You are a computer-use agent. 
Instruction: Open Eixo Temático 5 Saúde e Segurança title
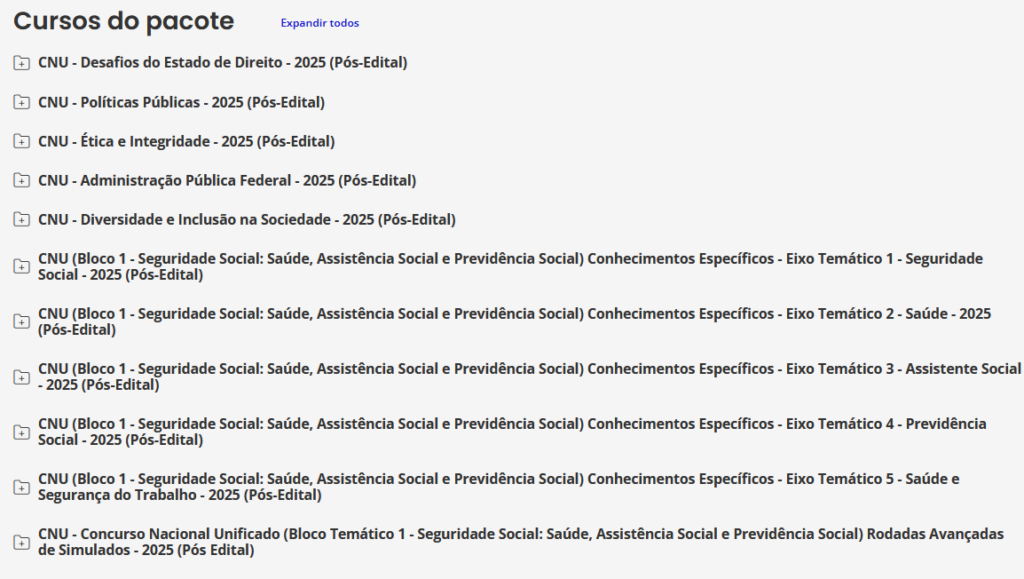pyautogui.click(x=498, y=487)
